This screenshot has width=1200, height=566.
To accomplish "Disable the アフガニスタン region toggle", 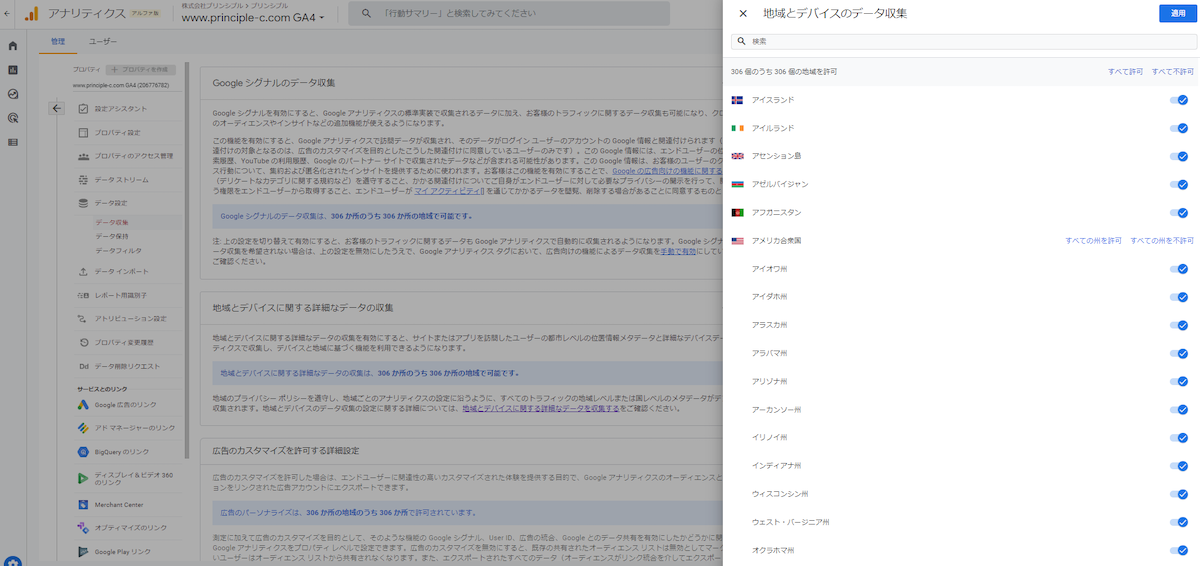I will point(1180,213).
